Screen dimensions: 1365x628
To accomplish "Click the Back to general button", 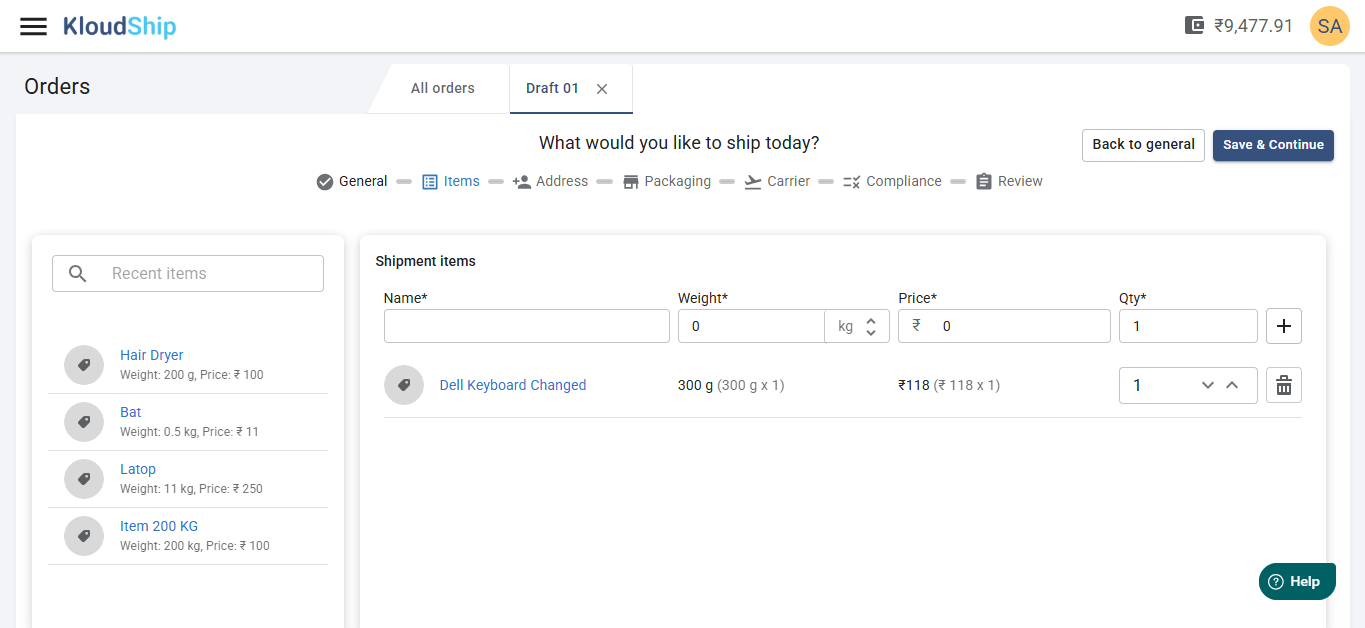I will (x=1143, y=145).
